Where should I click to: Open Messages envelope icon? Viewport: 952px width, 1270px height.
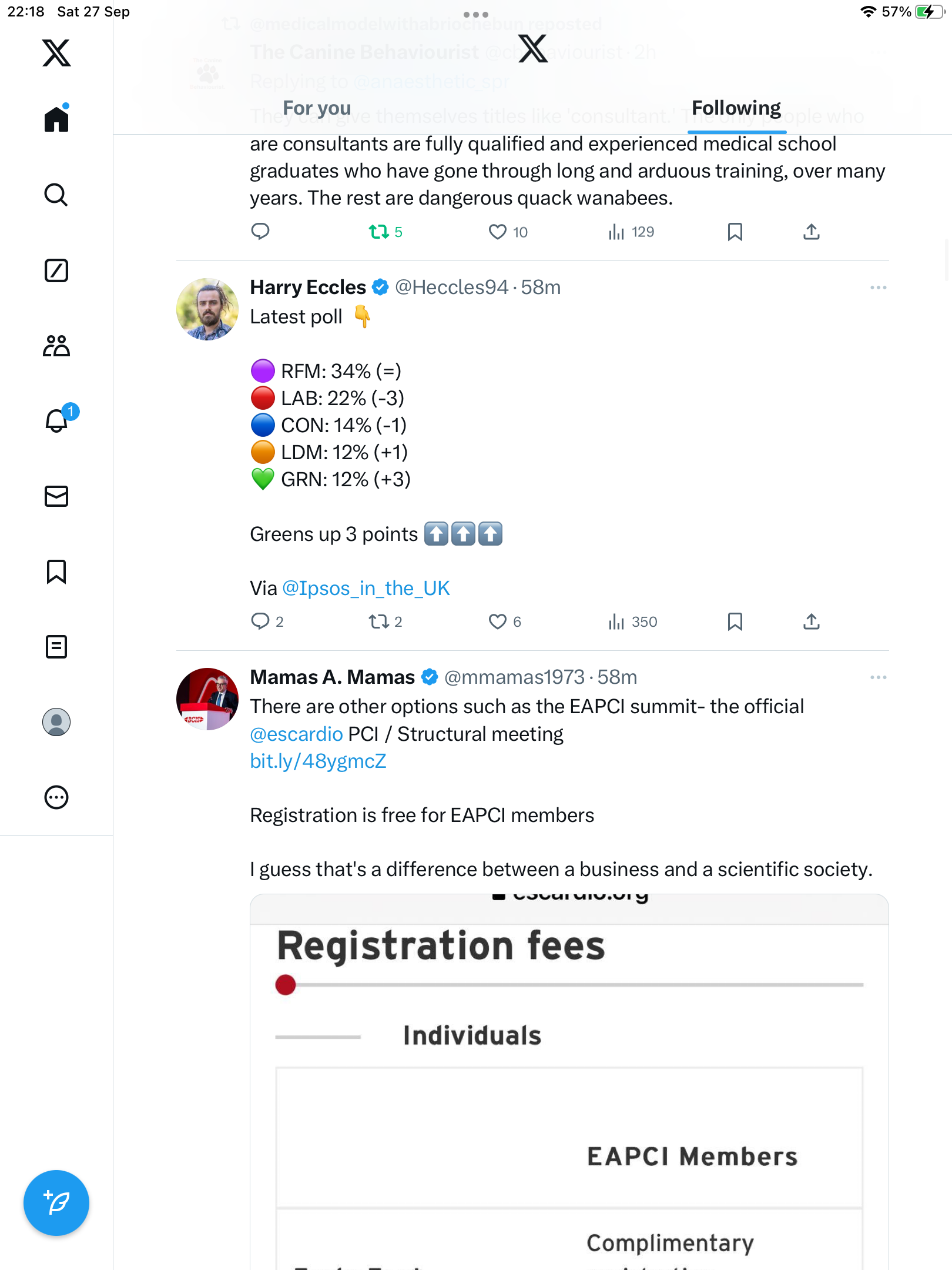tap(56, 496)
